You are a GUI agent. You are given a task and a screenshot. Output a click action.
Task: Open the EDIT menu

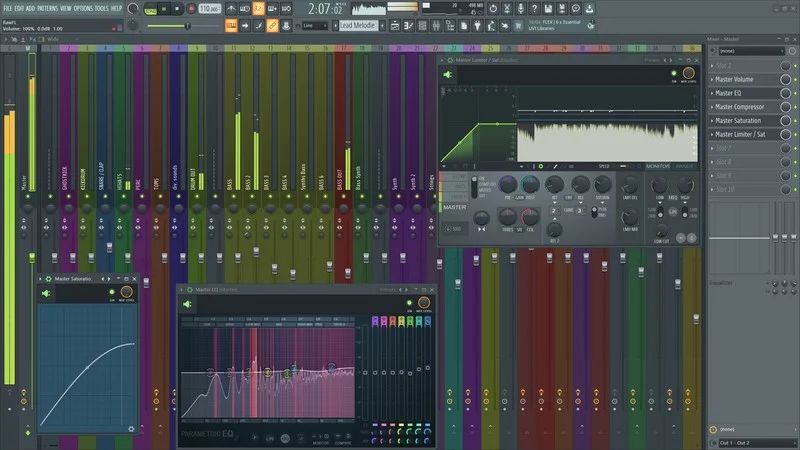click(x=19, y=9)
